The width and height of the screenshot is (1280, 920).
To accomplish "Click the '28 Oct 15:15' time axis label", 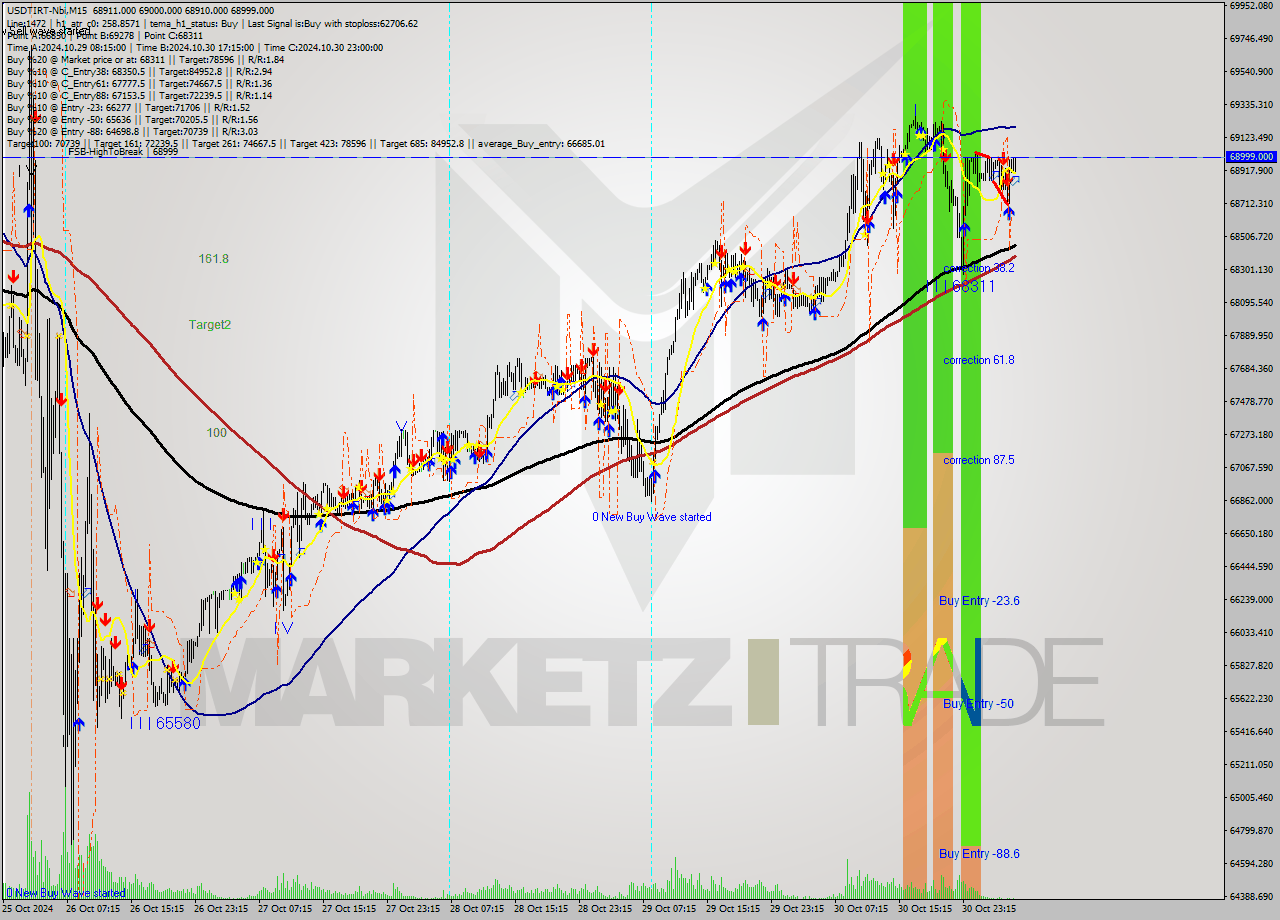I will (541, 909).
